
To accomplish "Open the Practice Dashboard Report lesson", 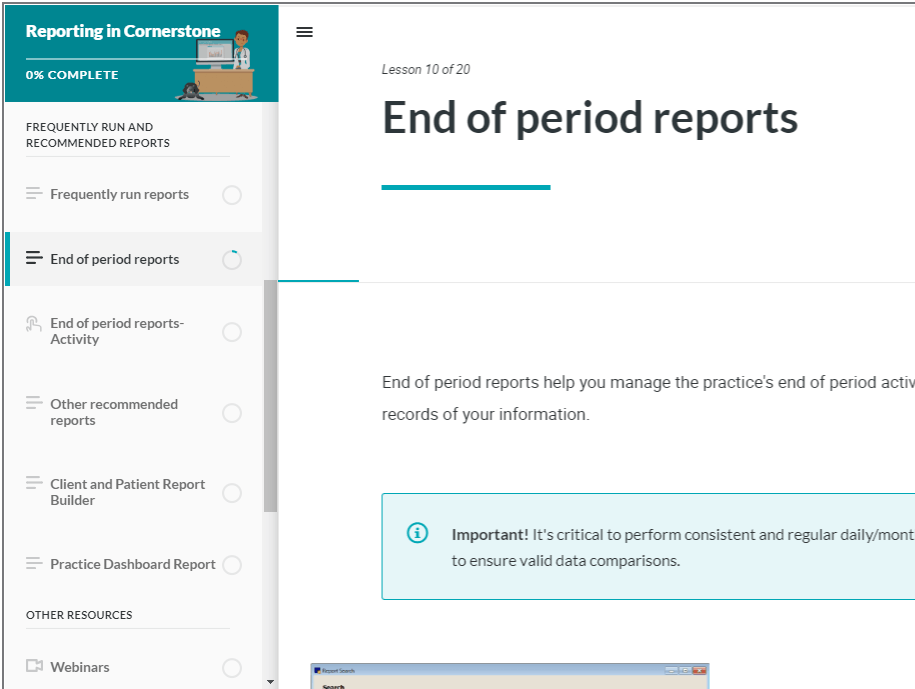I will [x=134, y=565].
